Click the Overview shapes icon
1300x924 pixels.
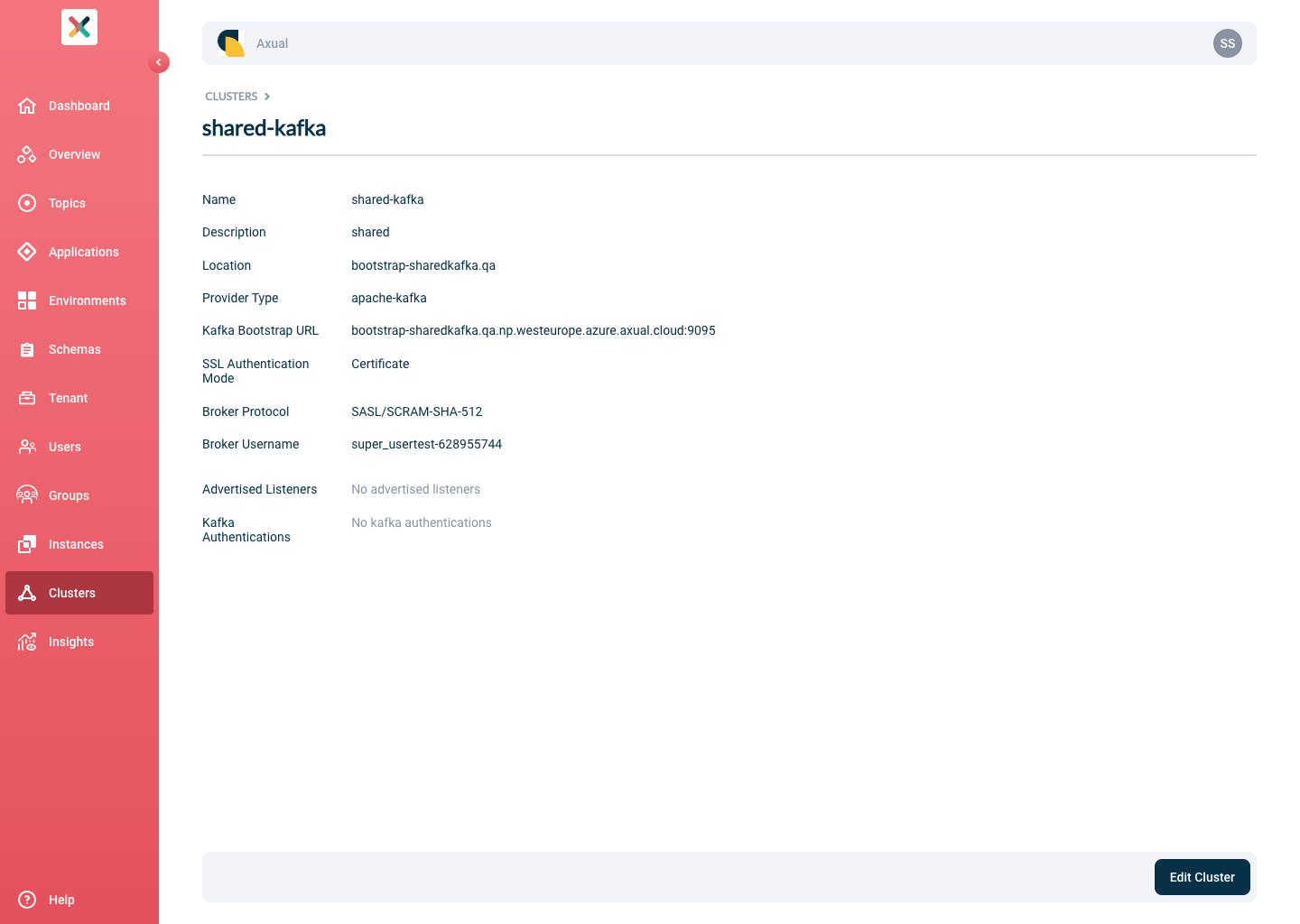pos(27,154)
